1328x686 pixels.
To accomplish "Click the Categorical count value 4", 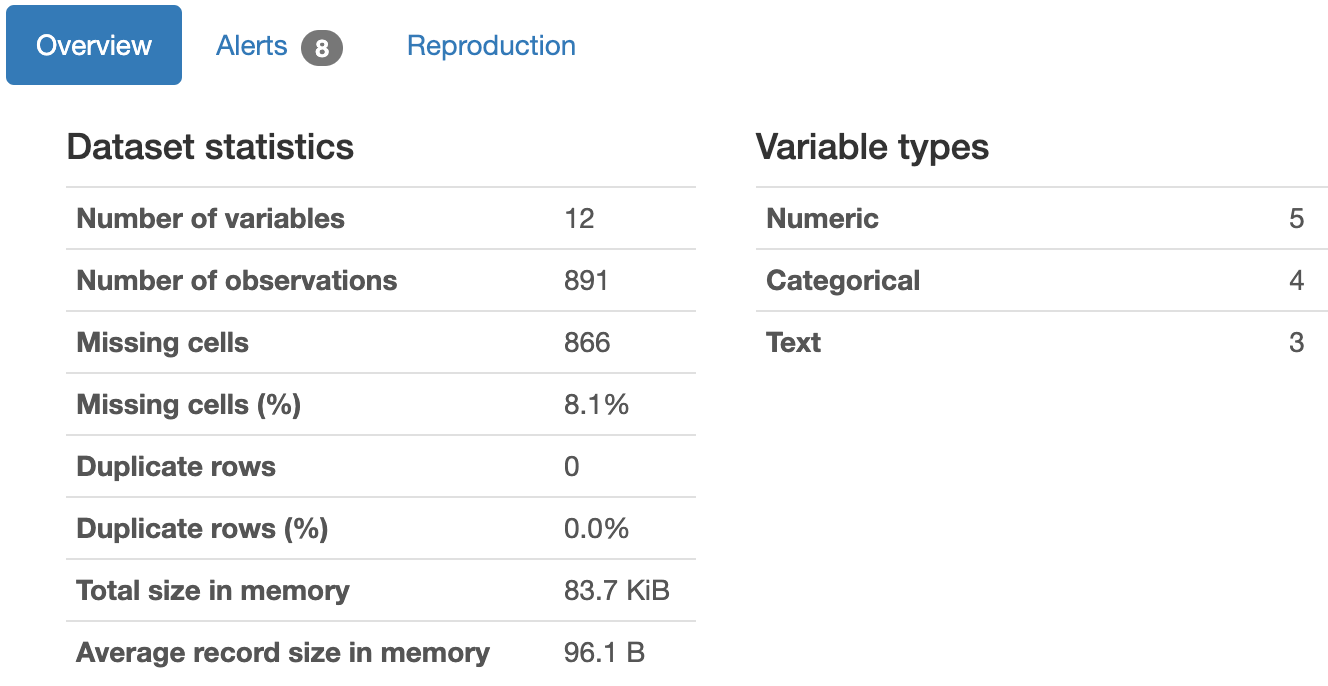I will pyautogui.click(x=1296, y=280).
